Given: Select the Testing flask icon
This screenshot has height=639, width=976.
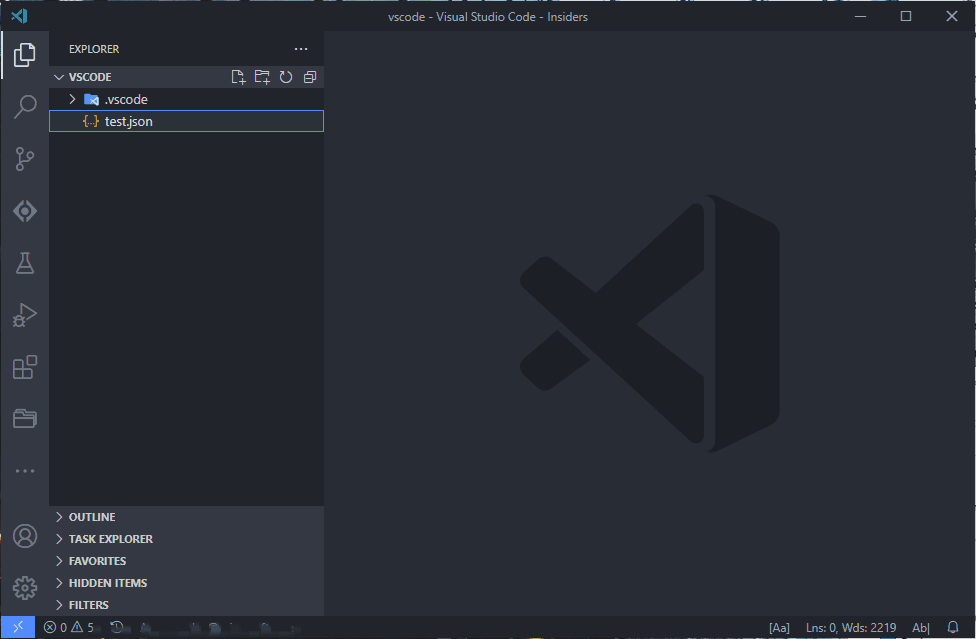Looking at the screenshot, I should (x=24, y=263).
